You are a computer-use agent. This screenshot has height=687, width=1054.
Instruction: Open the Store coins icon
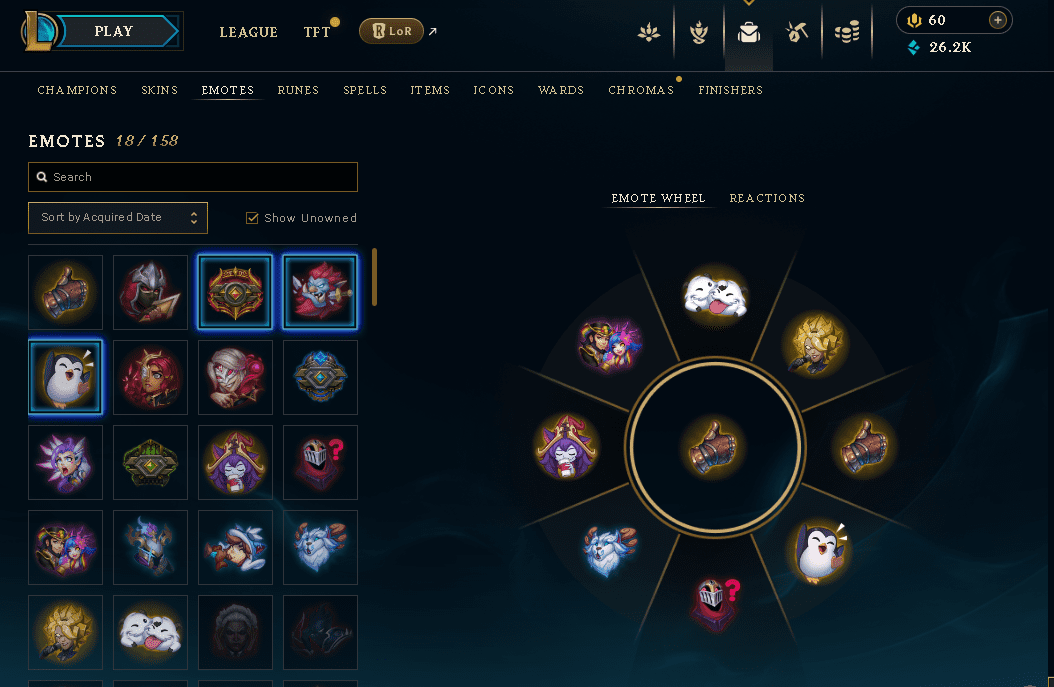coord(847,32)
